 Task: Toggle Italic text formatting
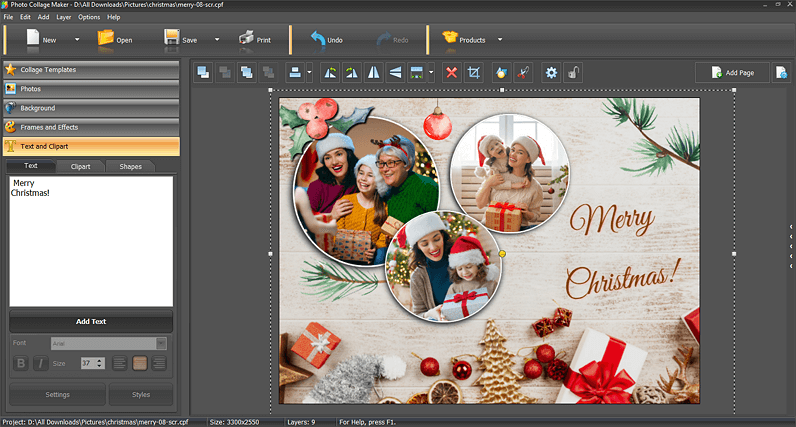click(41, 363)
